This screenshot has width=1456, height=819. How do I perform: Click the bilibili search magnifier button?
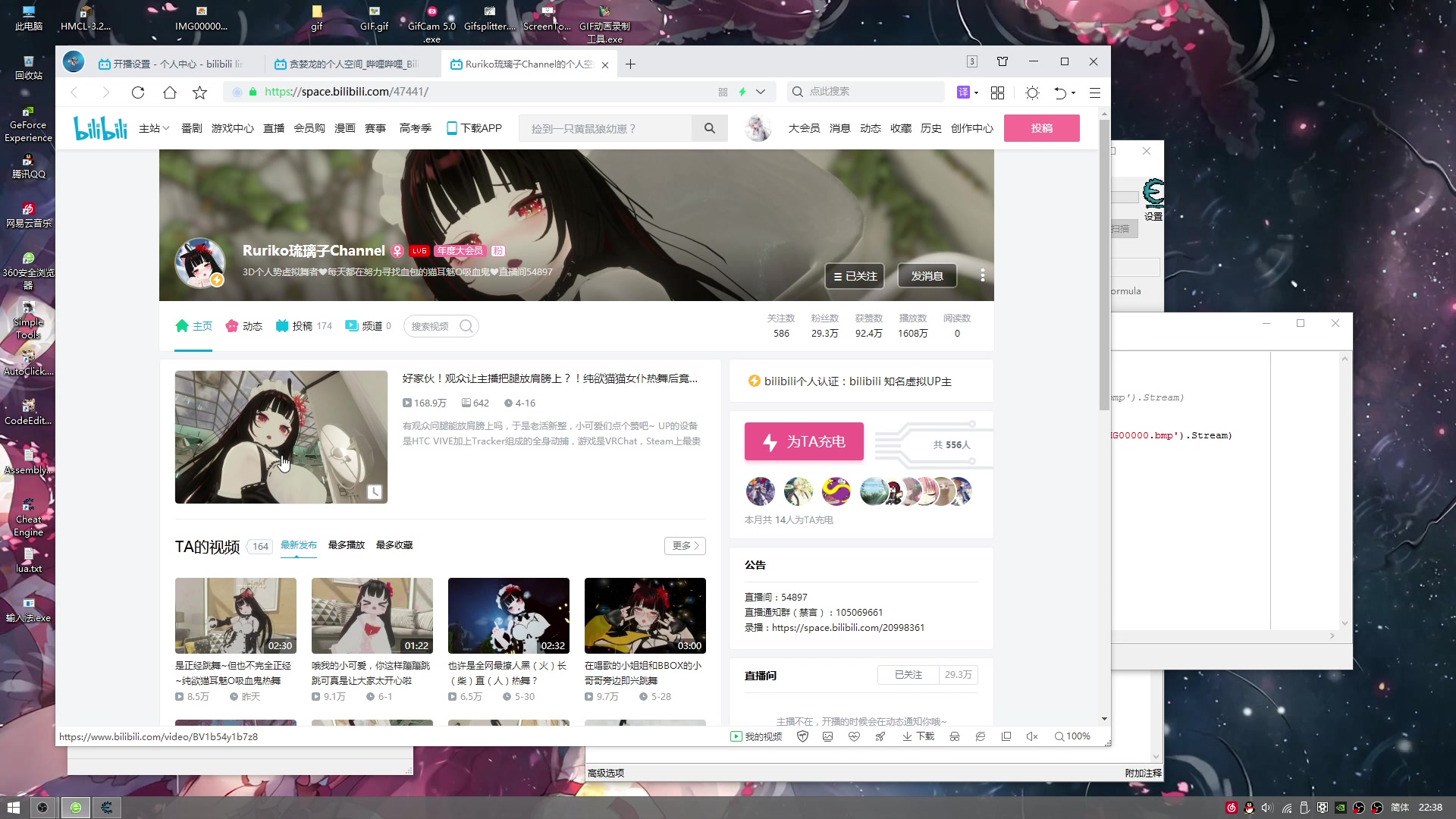click(x=710, y=128)
